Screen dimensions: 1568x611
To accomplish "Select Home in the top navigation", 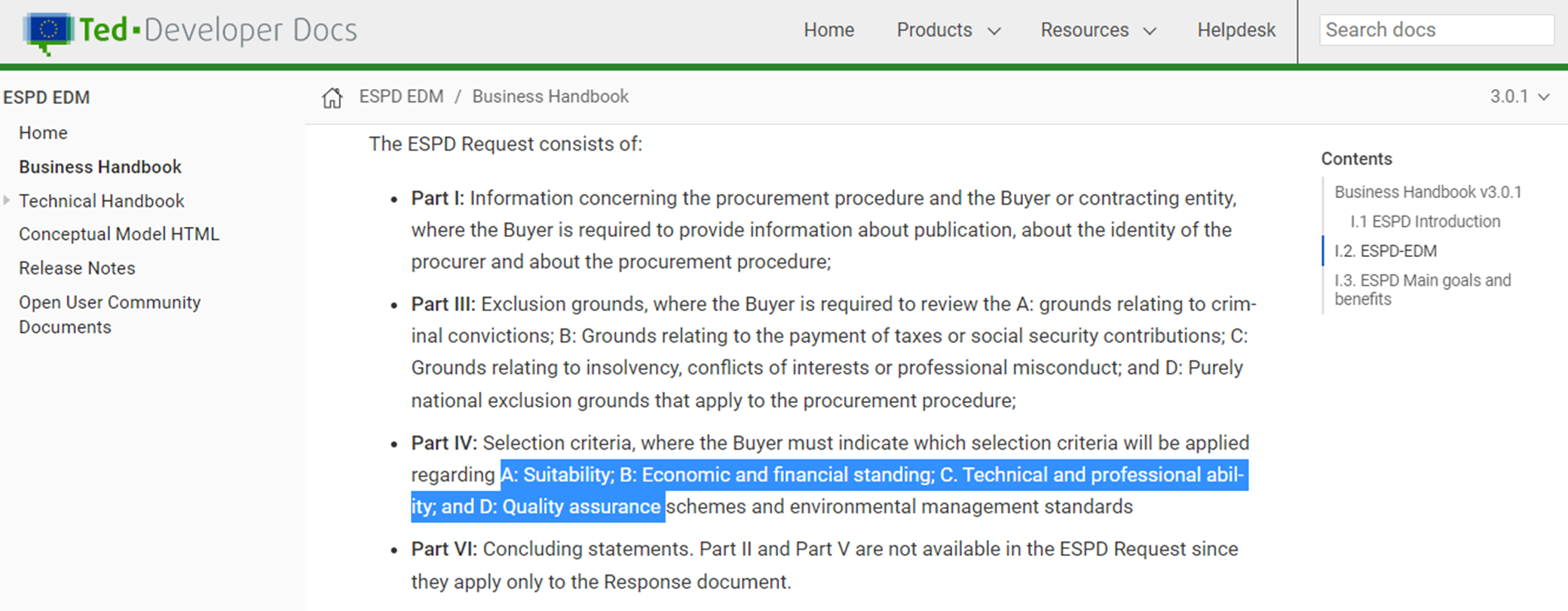I will click(x=828, y=30).
